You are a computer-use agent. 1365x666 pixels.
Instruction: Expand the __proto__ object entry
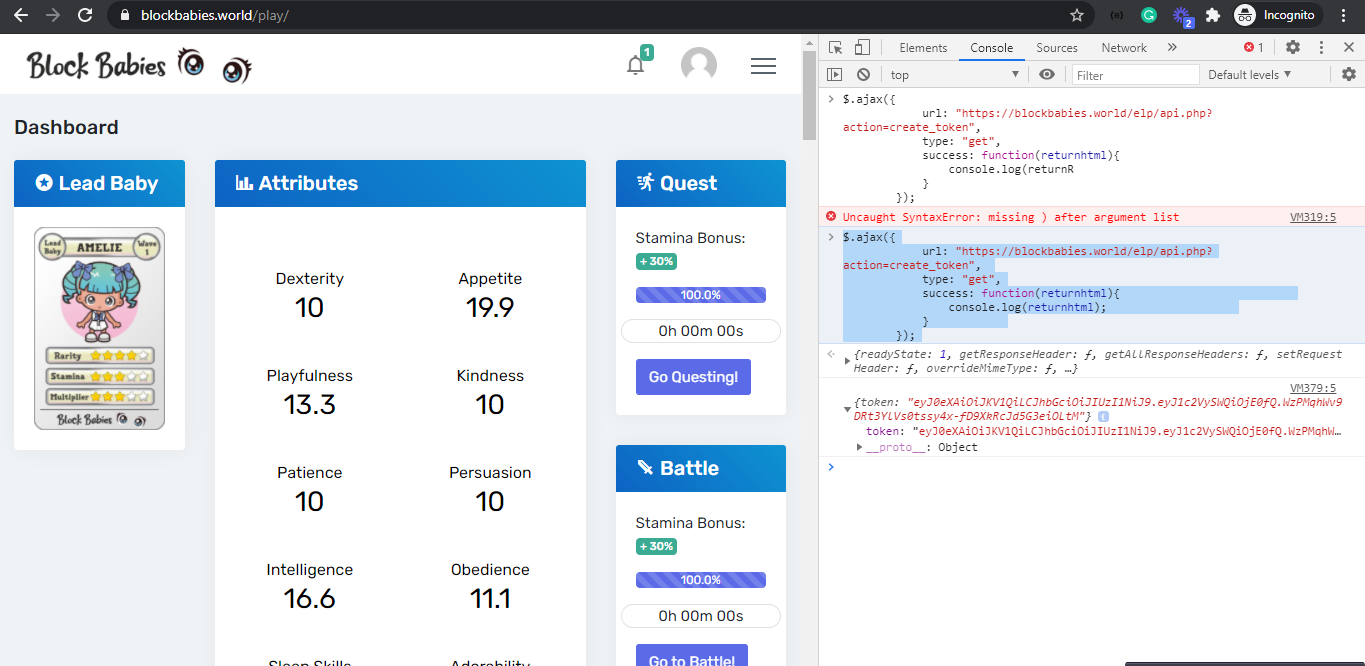click(x=860, y=447)
